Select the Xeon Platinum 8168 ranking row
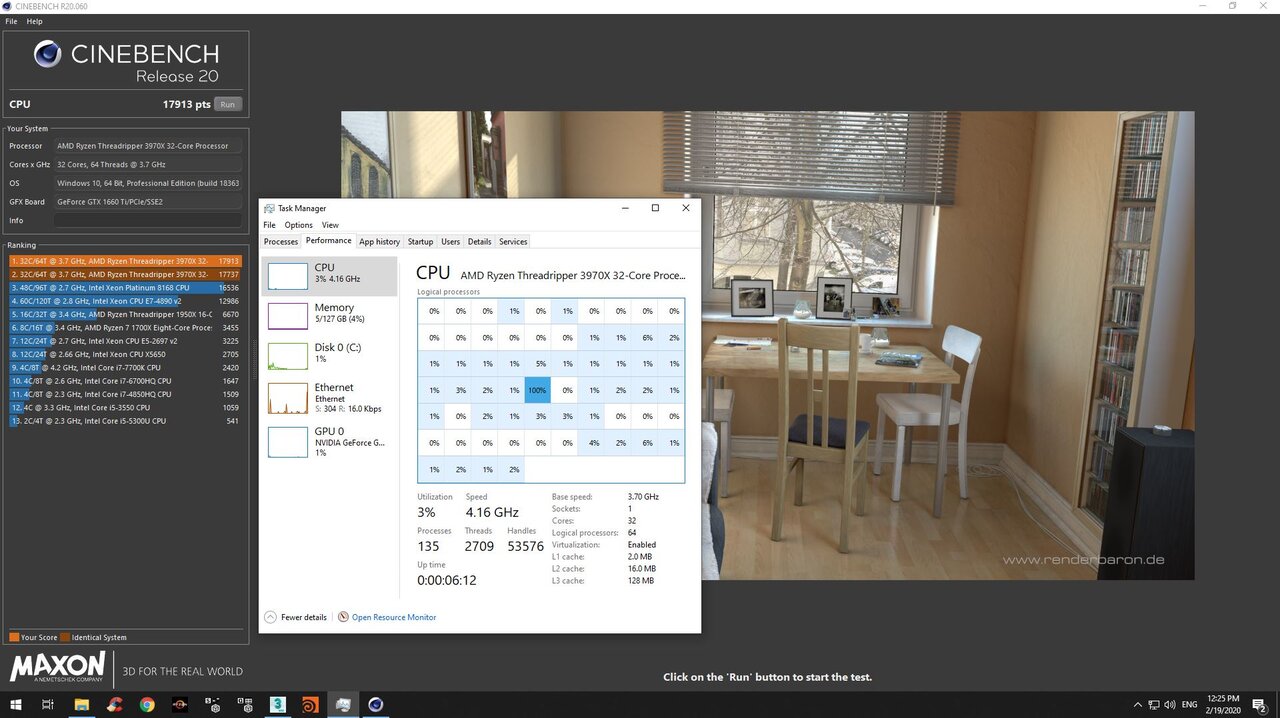1280x718 pixels. (x=125, y=287)
